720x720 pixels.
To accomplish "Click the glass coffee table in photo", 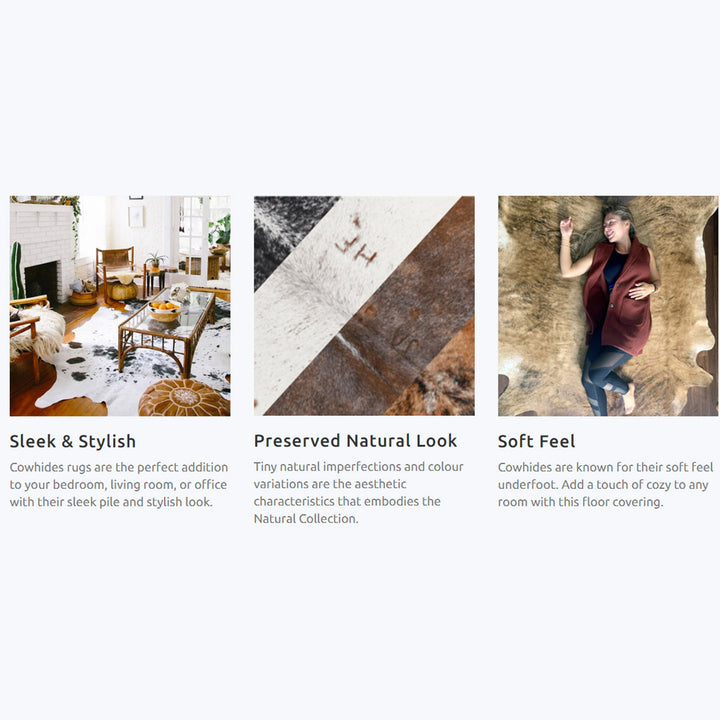I will 167,328.
